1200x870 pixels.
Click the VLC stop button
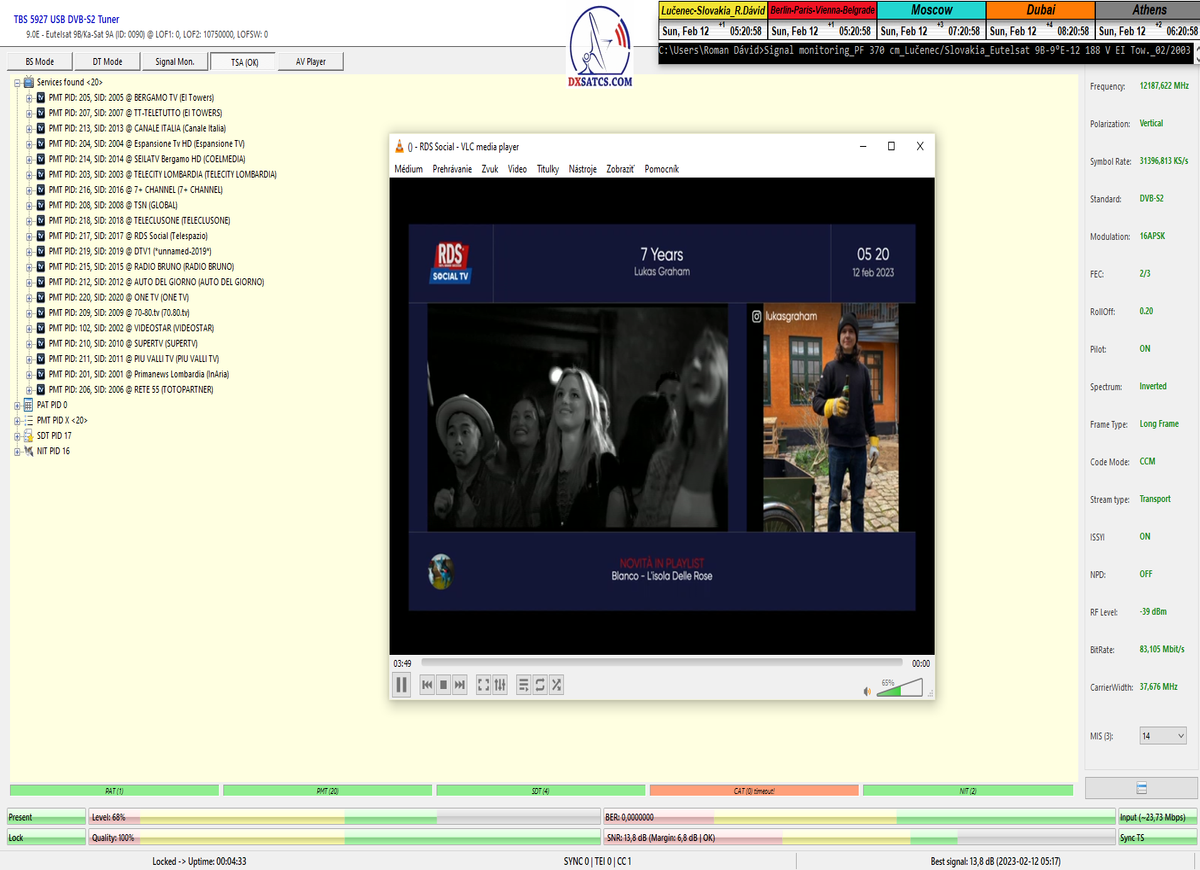[x=443, y=685]
